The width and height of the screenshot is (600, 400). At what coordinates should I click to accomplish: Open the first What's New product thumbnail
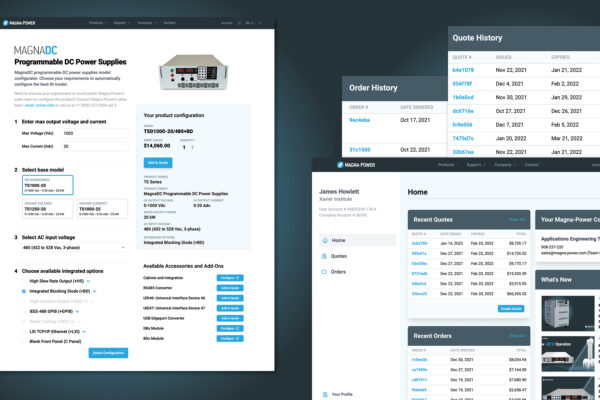coord(568,313)
